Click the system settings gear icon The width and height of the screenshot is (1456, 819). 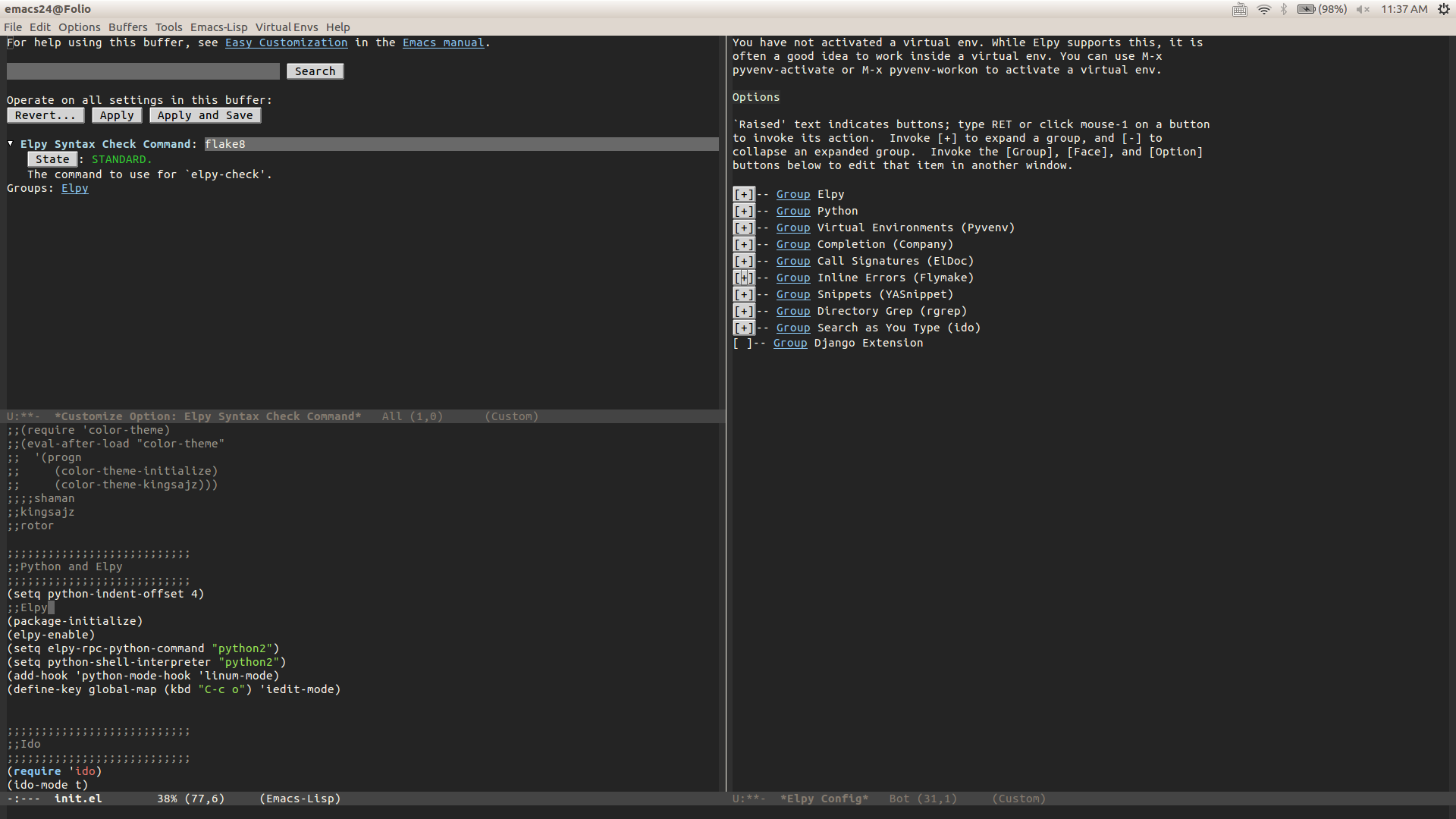(1445, 9)
